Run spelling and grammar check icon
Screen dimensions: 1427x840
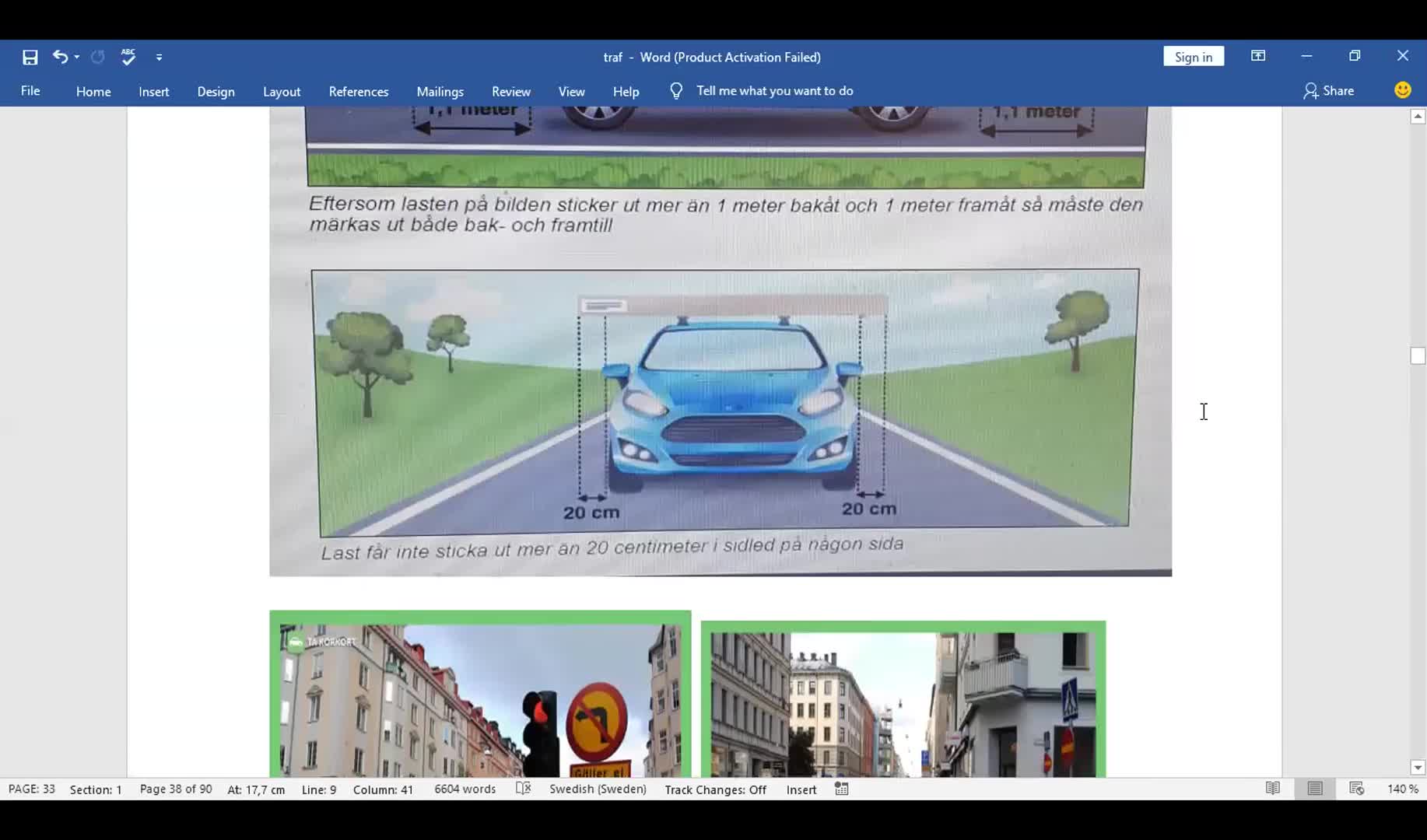coord(128,57)
